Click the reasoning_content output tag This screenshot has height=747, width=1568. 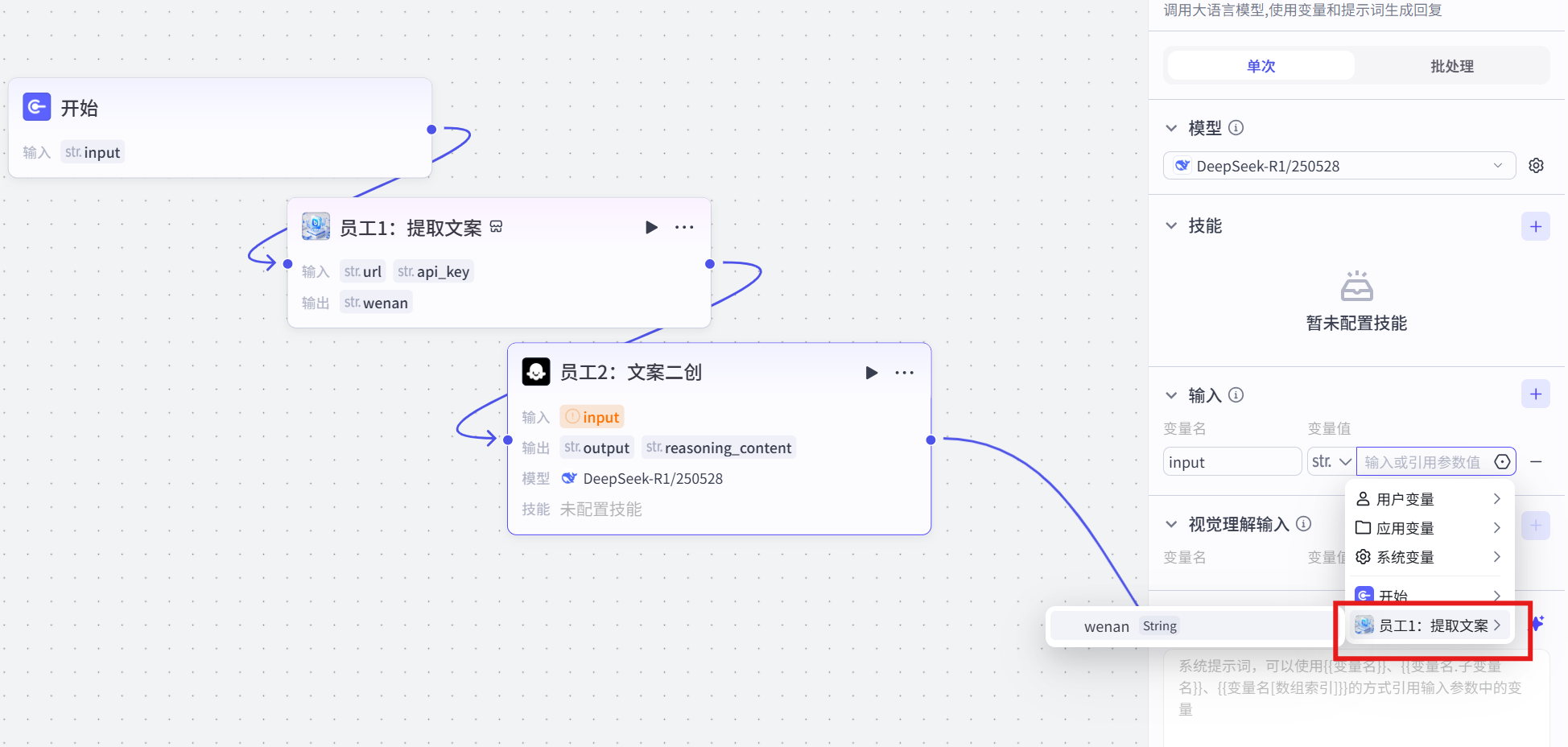[719, 448]
